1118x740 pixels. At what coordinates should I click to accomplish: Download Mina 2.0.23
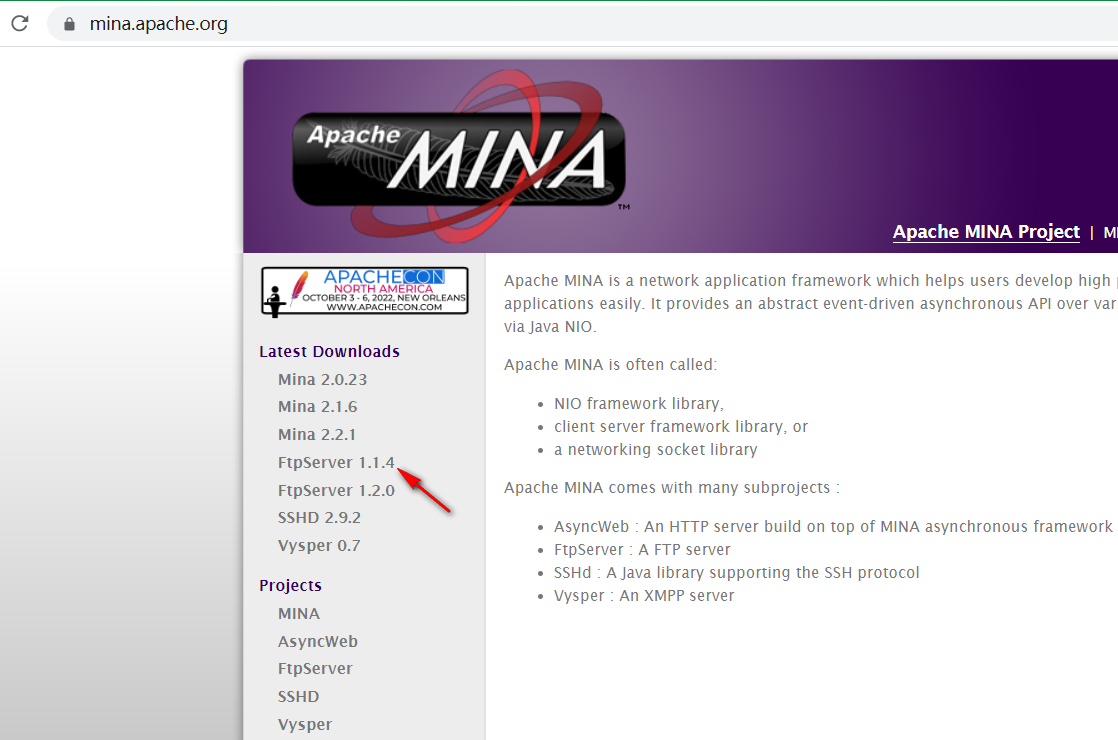322,379
